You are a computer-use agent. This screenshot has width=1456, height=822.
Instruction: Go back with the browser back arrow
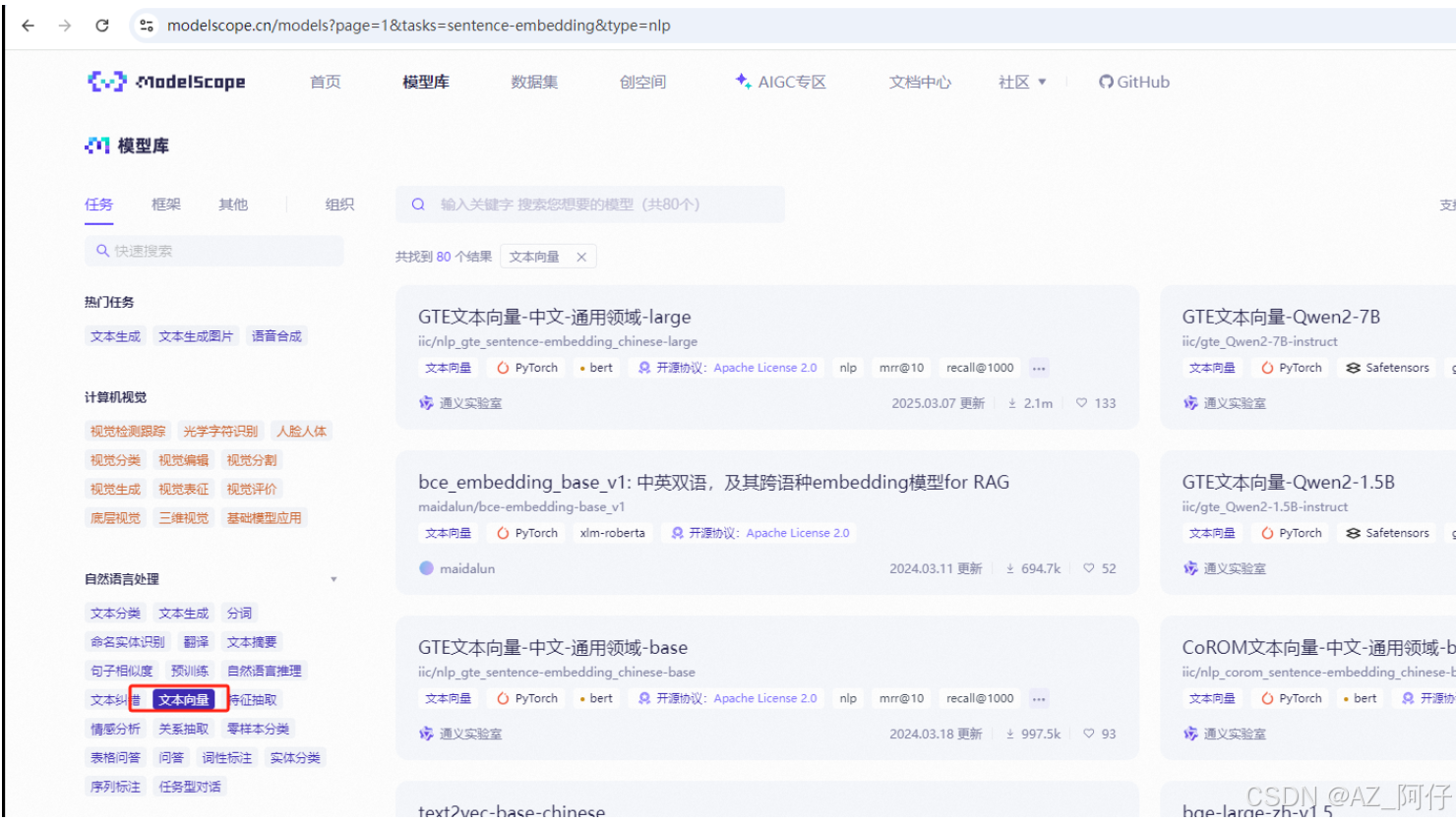point(28,26)
